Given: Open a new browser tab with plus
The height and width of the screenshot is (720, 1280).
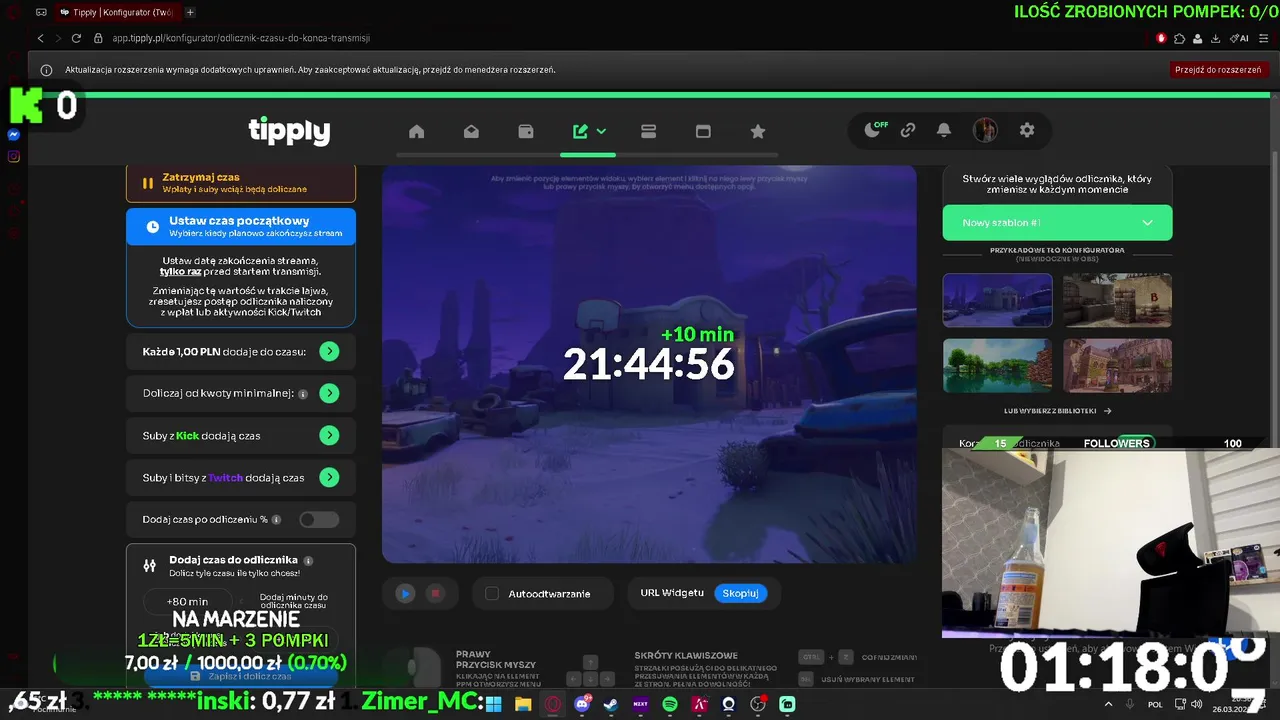Looking at the screenshot, I should pyautogui.click(x=190, y=12).
